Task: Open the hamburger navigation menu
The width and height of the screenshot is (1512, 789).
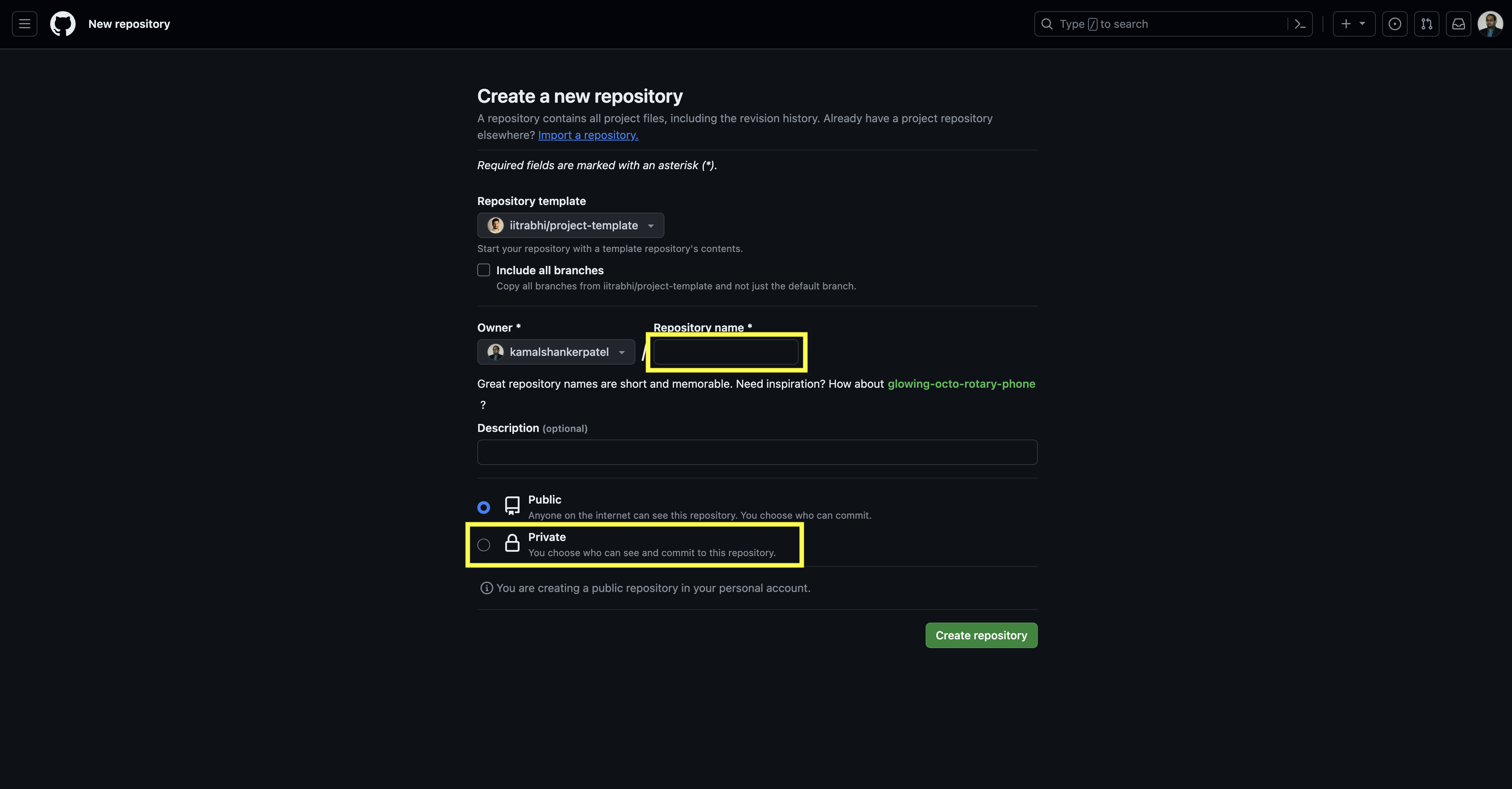Action: pyautogui.click(x=24, y=24)
